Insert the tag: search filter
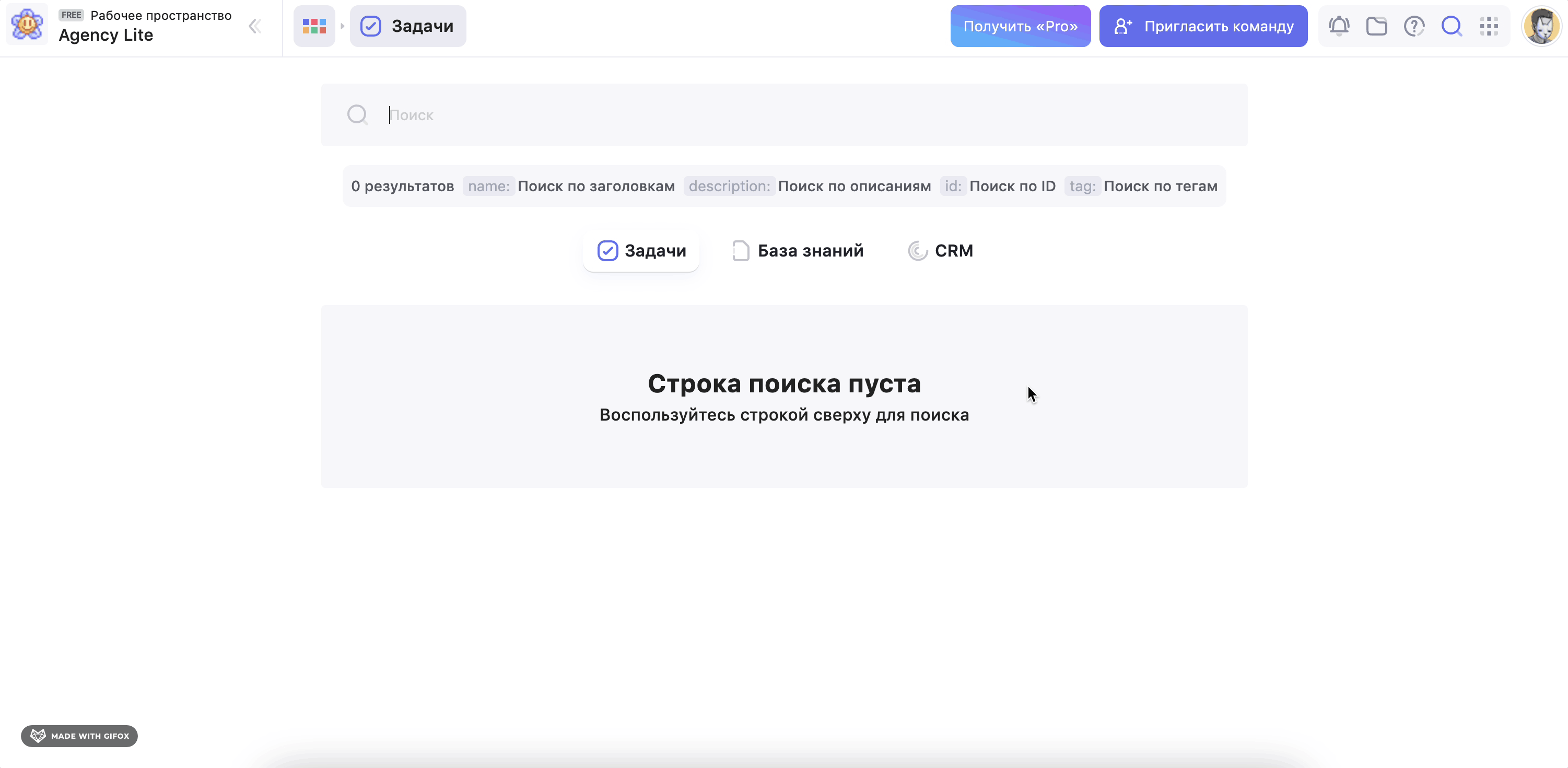Image resolution: width=1568 pixels, height=768 pixels. coord(1082,187)
